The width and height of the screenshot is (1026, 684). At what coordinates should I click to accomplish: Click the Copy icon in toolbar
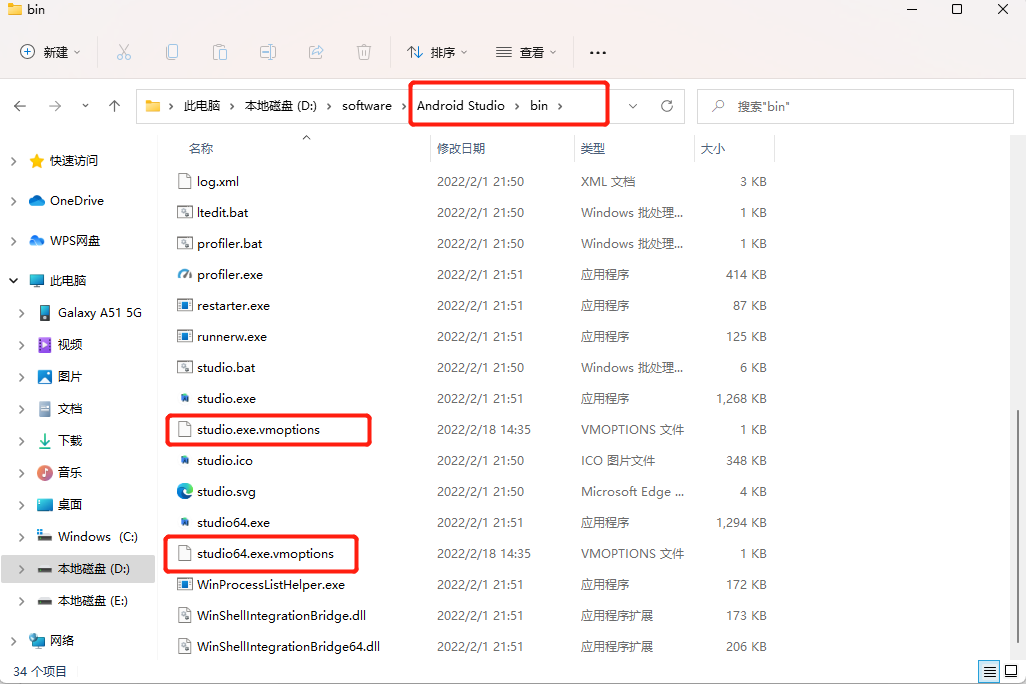pos(172,52)
